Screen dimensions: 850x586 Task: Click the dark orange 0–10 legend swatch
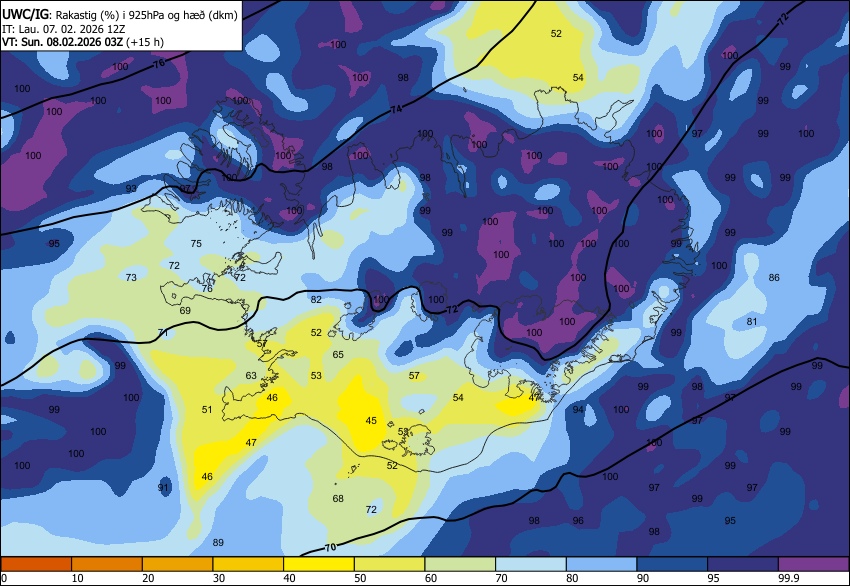click(x=36, y=564)
